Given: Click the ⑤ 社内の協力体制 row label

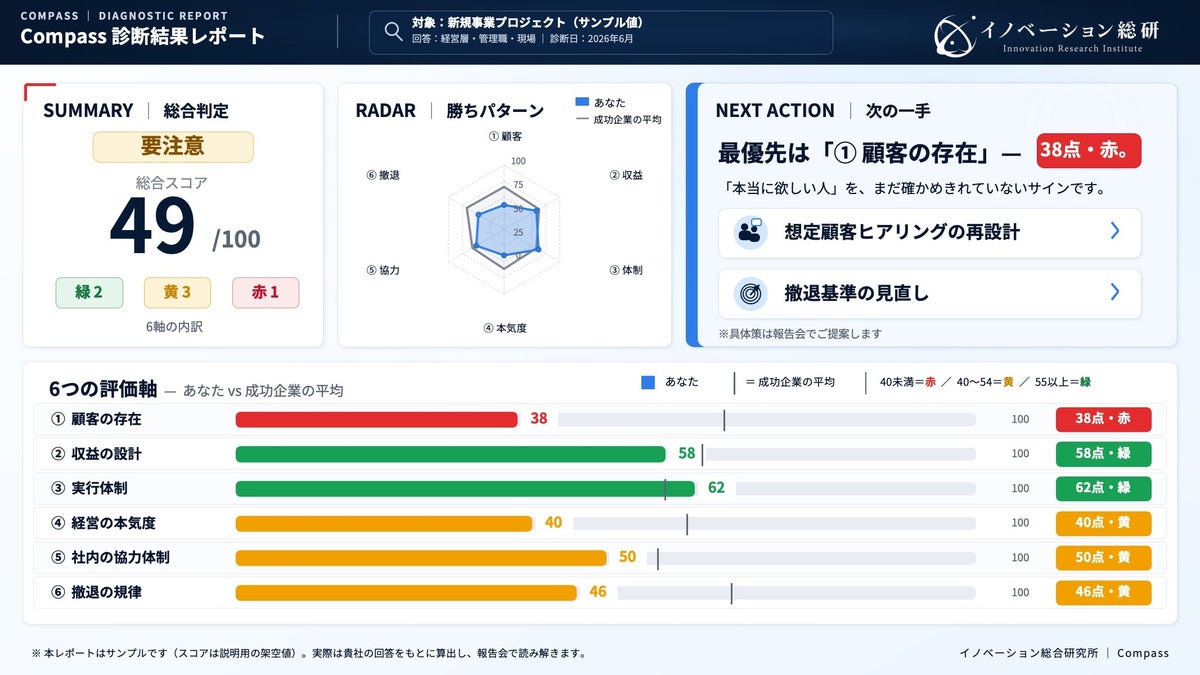Looking at the screenshot, I should click(110, 557).
